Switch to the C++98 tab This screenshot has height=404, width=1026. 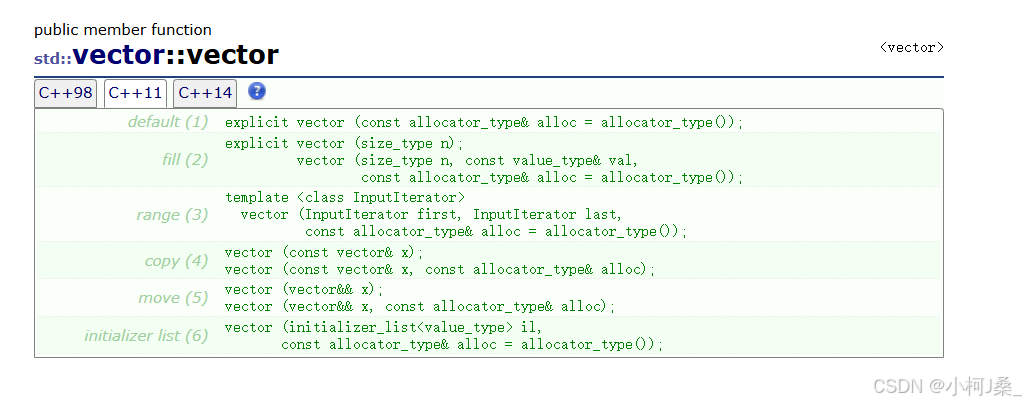[65, 93]
